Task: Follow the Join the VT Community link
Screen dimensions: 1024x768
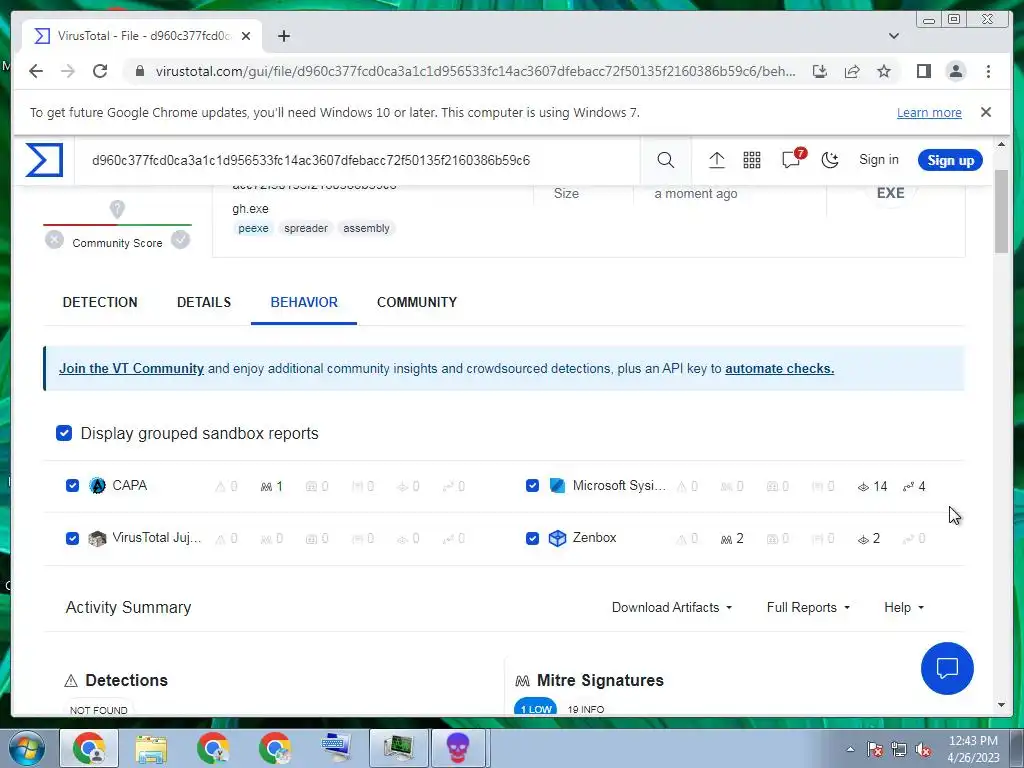Action: tap(131, 368)
